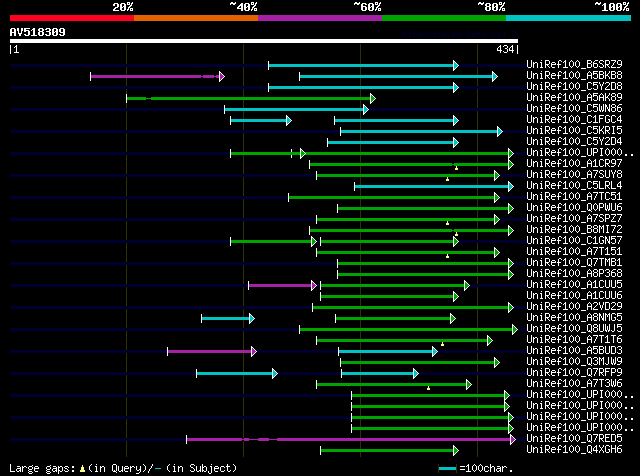Click the cyan =100char. scale bar

coord(447,469)
